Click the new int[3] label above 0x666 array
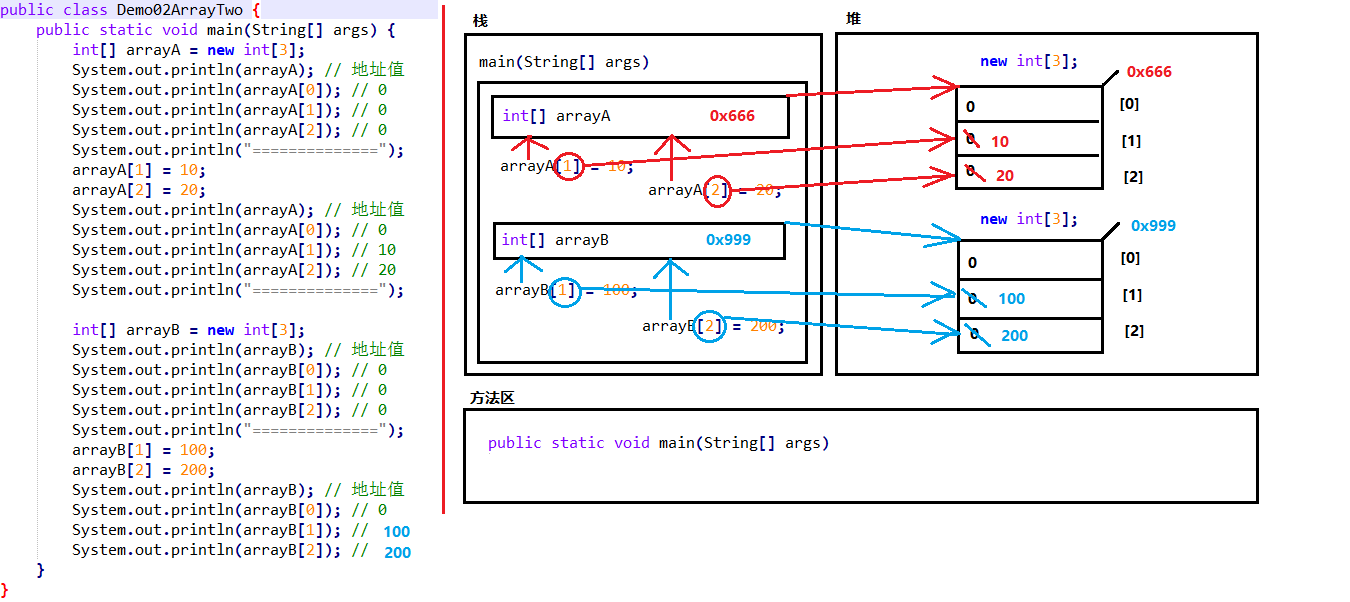 [x=1029, y=60]
